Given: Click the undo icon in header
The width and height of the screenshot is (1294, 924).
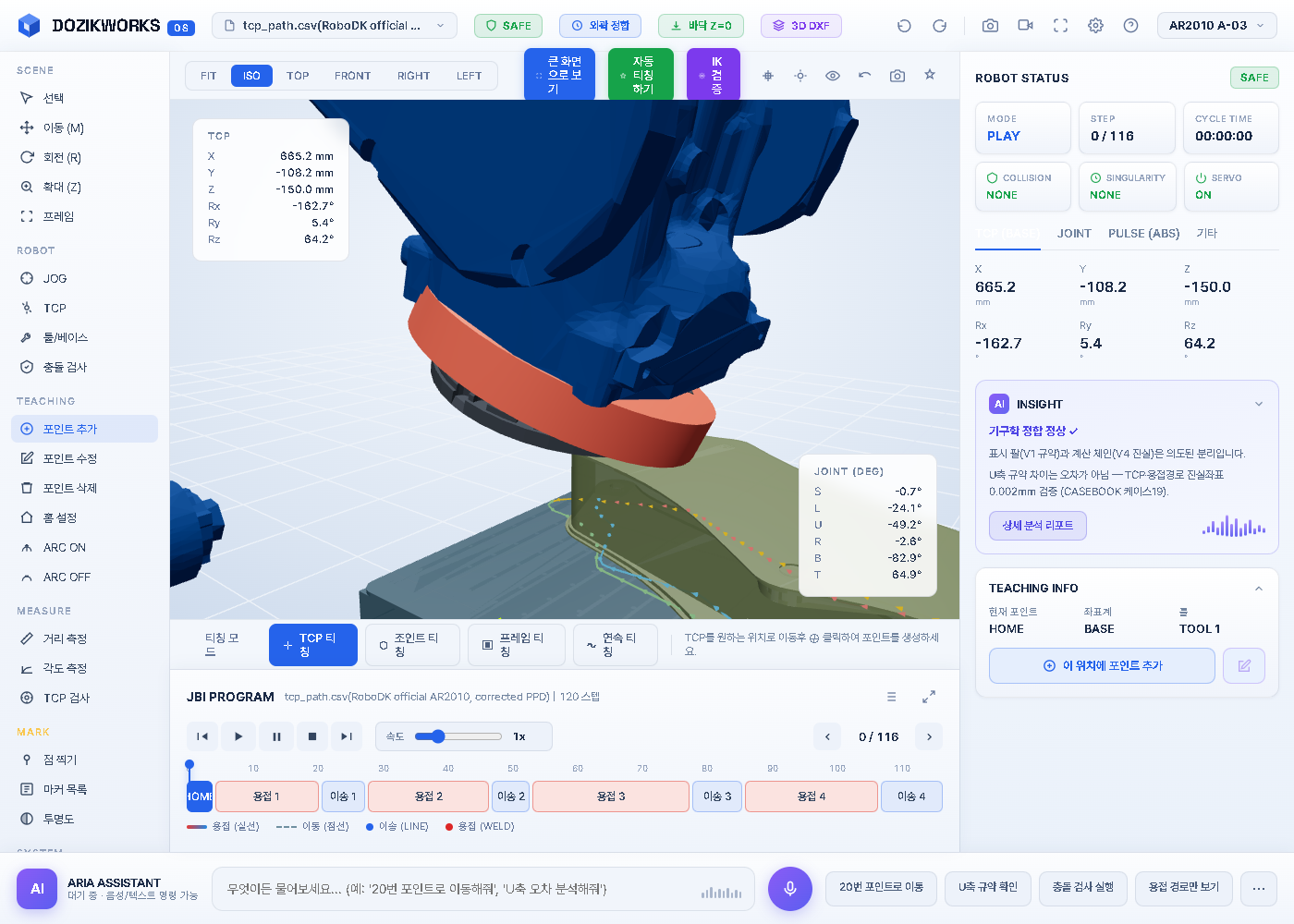Looking at the screenshot, I should click(x=904, y=26).
